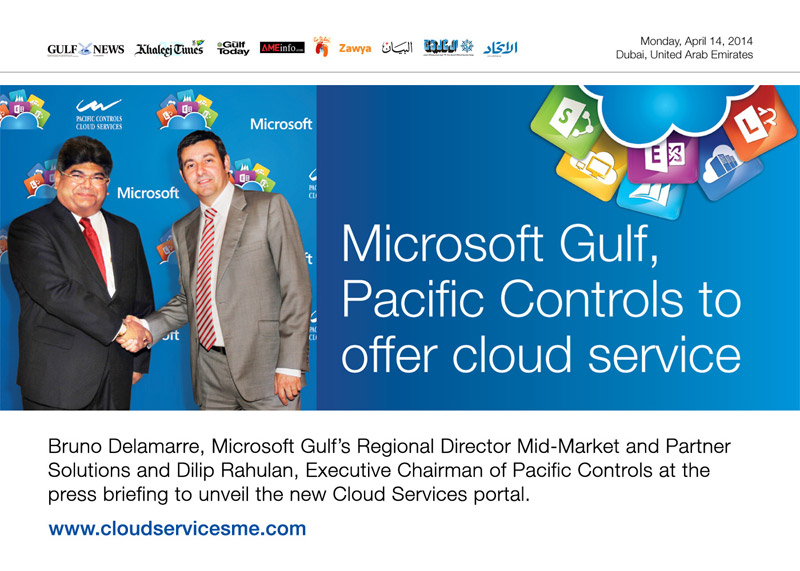Click the Gulf News logo
800x571 pixels.
(86, 49)
